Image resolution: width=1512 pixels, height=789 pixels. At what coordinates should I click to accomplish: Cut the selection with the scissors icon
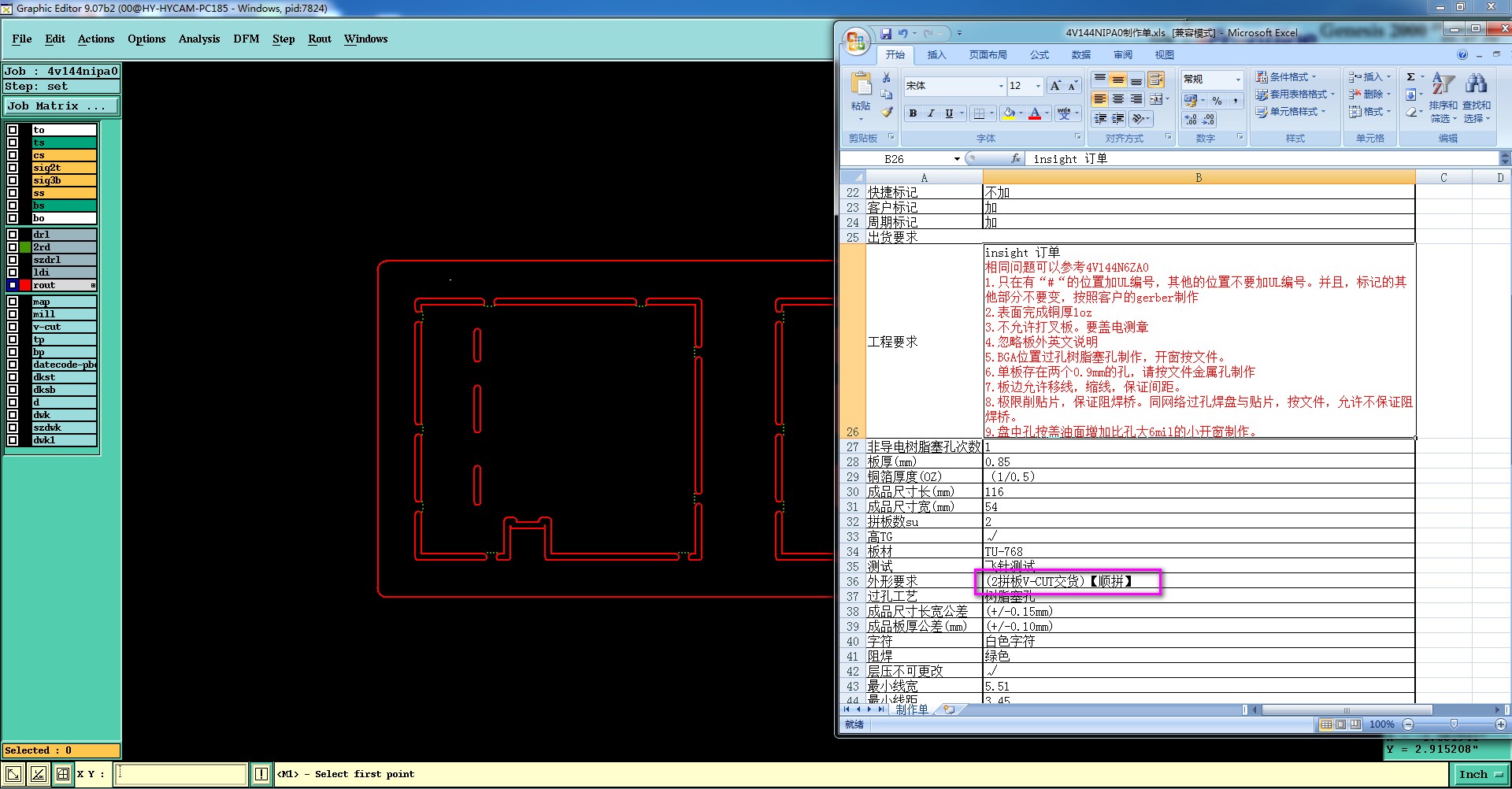click(887, 77)
